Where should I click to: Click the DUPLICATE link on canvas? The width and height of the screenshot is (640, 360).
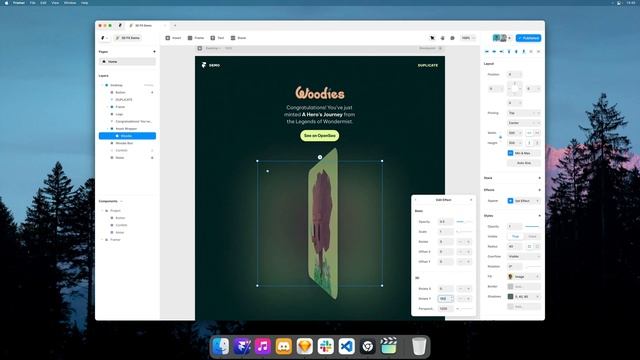(428, 65)
